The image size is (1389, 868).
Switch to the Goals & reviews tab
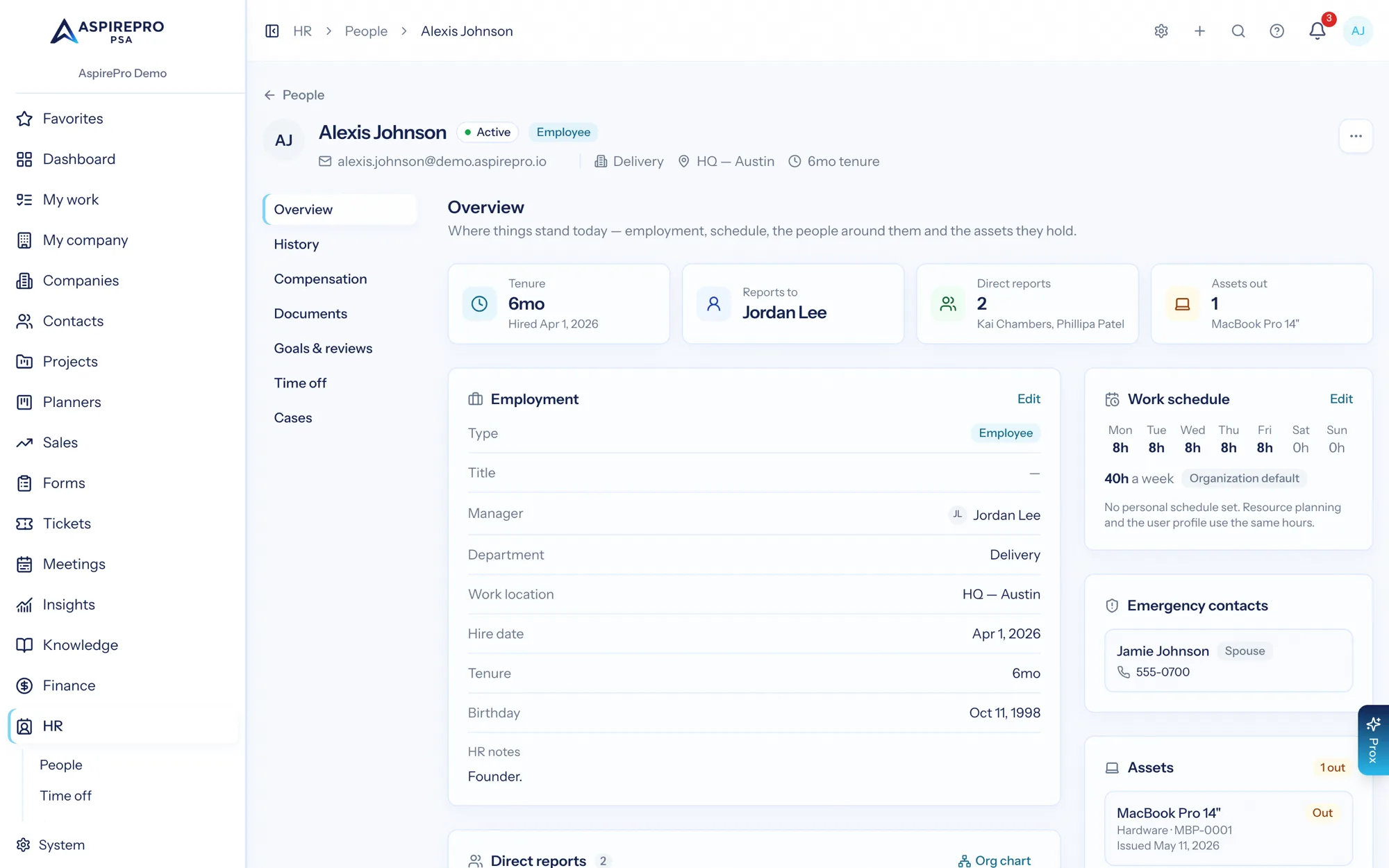(340, 349)
